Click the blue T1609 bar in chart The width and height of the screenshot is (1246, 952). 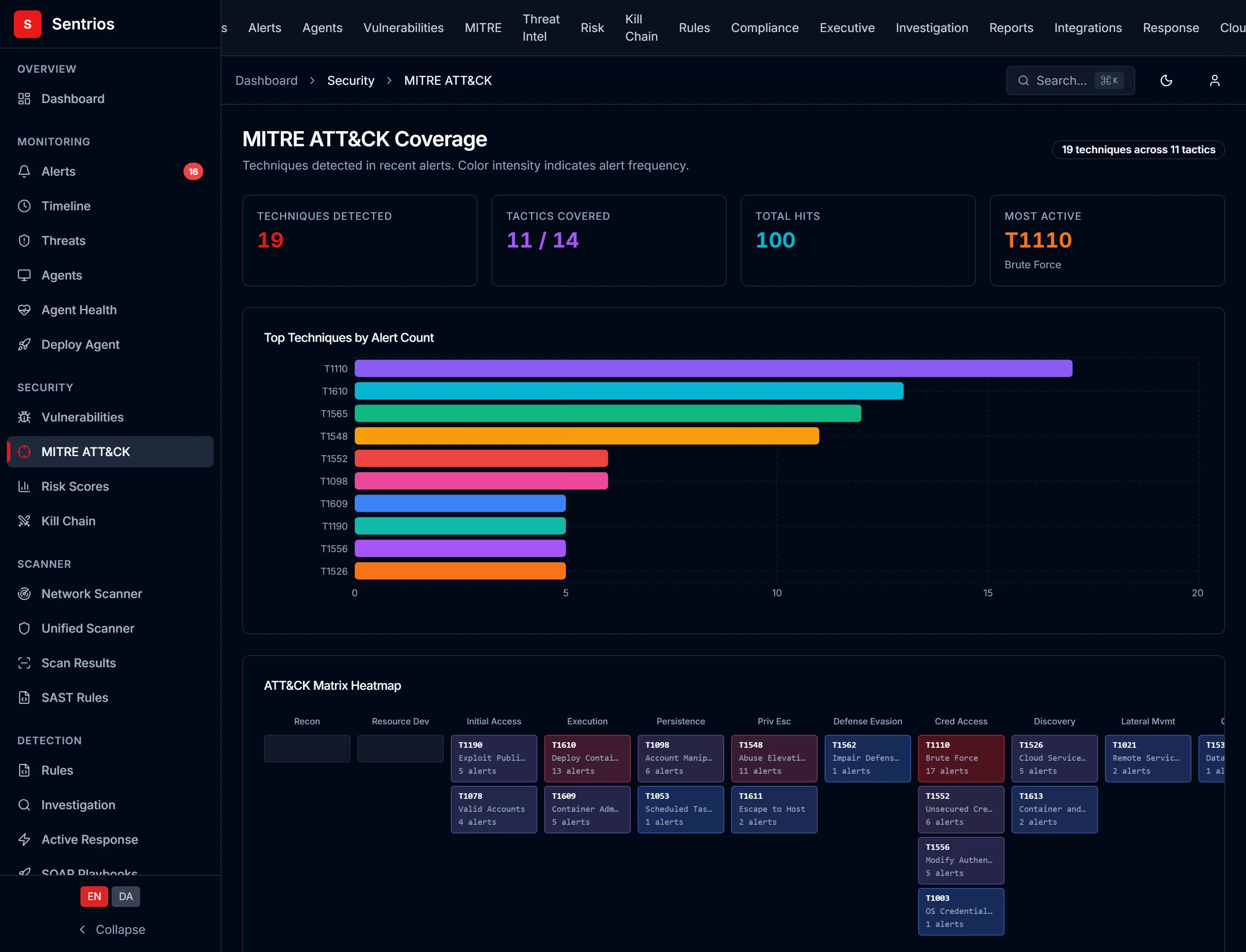coord(460,503)
